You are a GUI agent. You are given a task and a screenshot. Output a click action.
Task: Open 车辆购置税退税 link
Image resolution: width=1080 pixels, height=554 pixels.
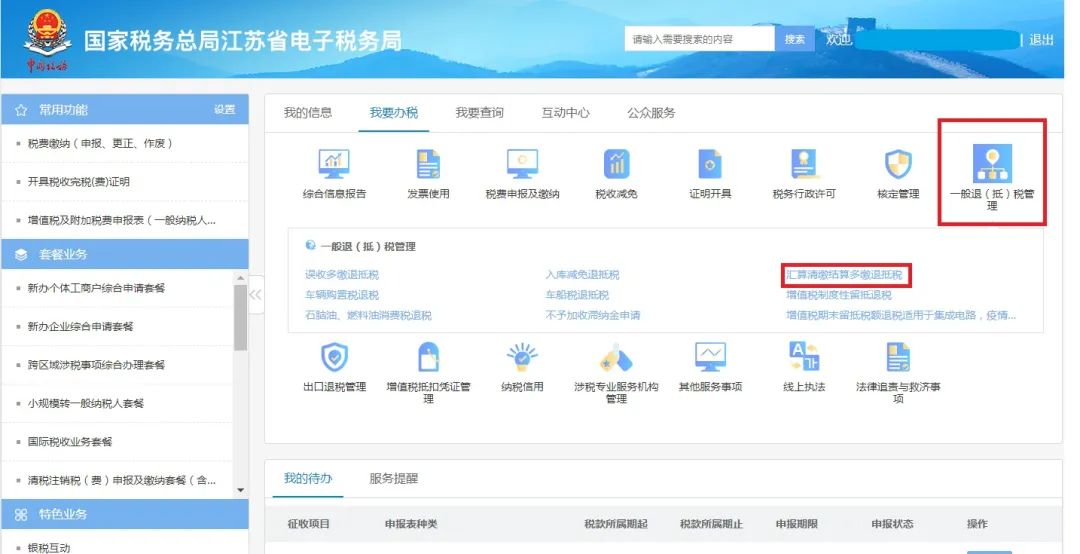[342, 295]
